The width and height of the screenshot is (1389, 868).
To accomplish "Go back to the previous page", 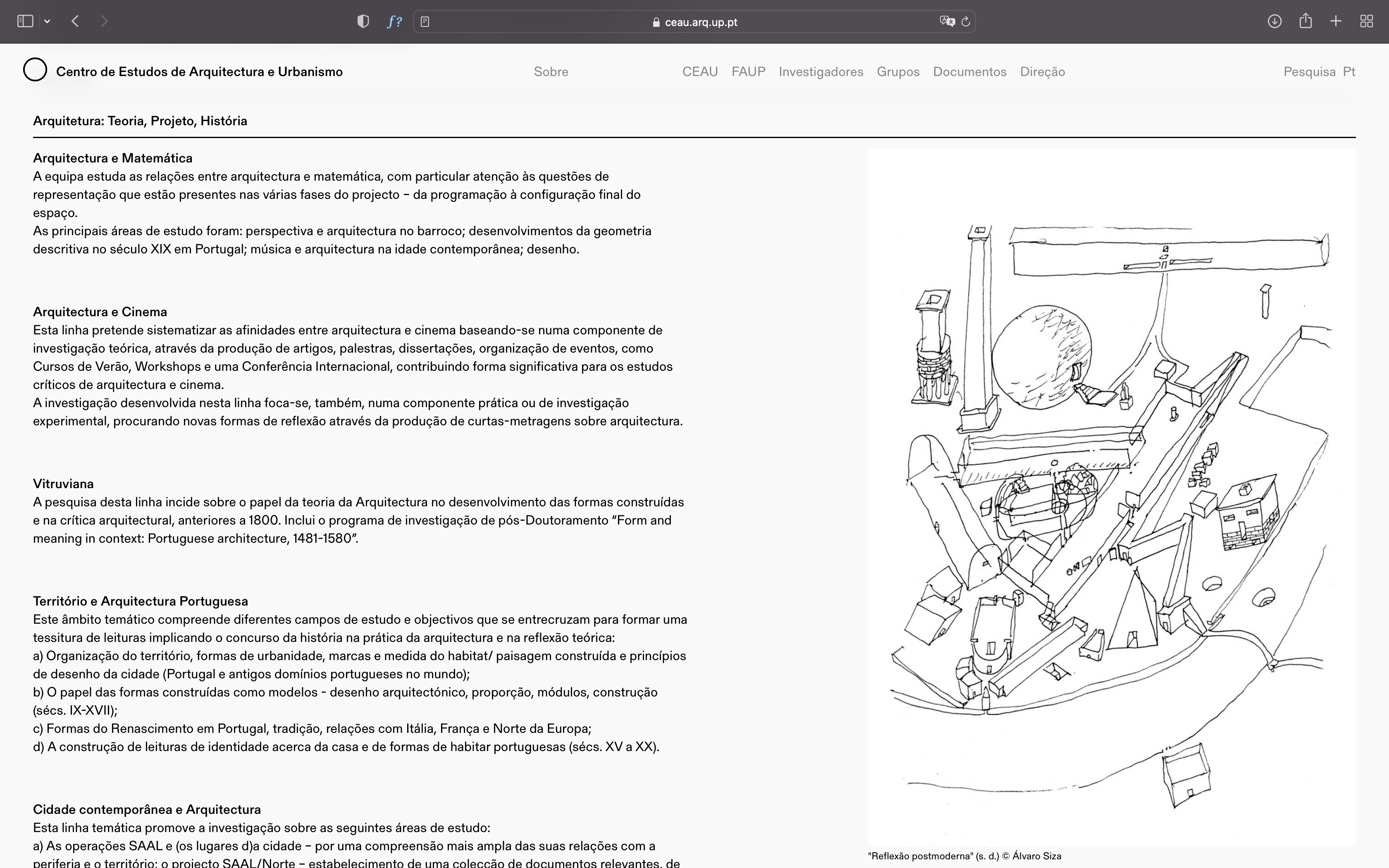I will [x=75, y=21].
